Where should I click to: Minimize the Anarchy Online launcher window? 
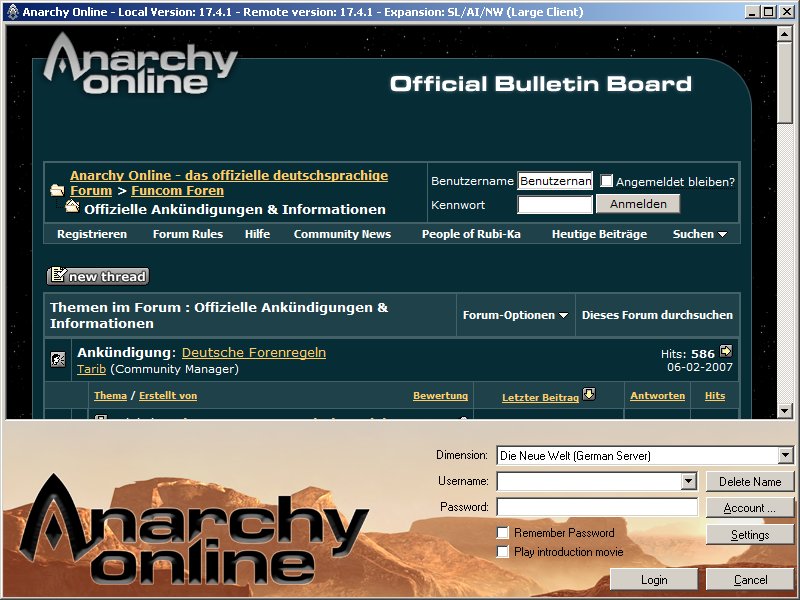click(x=752, y=12)
